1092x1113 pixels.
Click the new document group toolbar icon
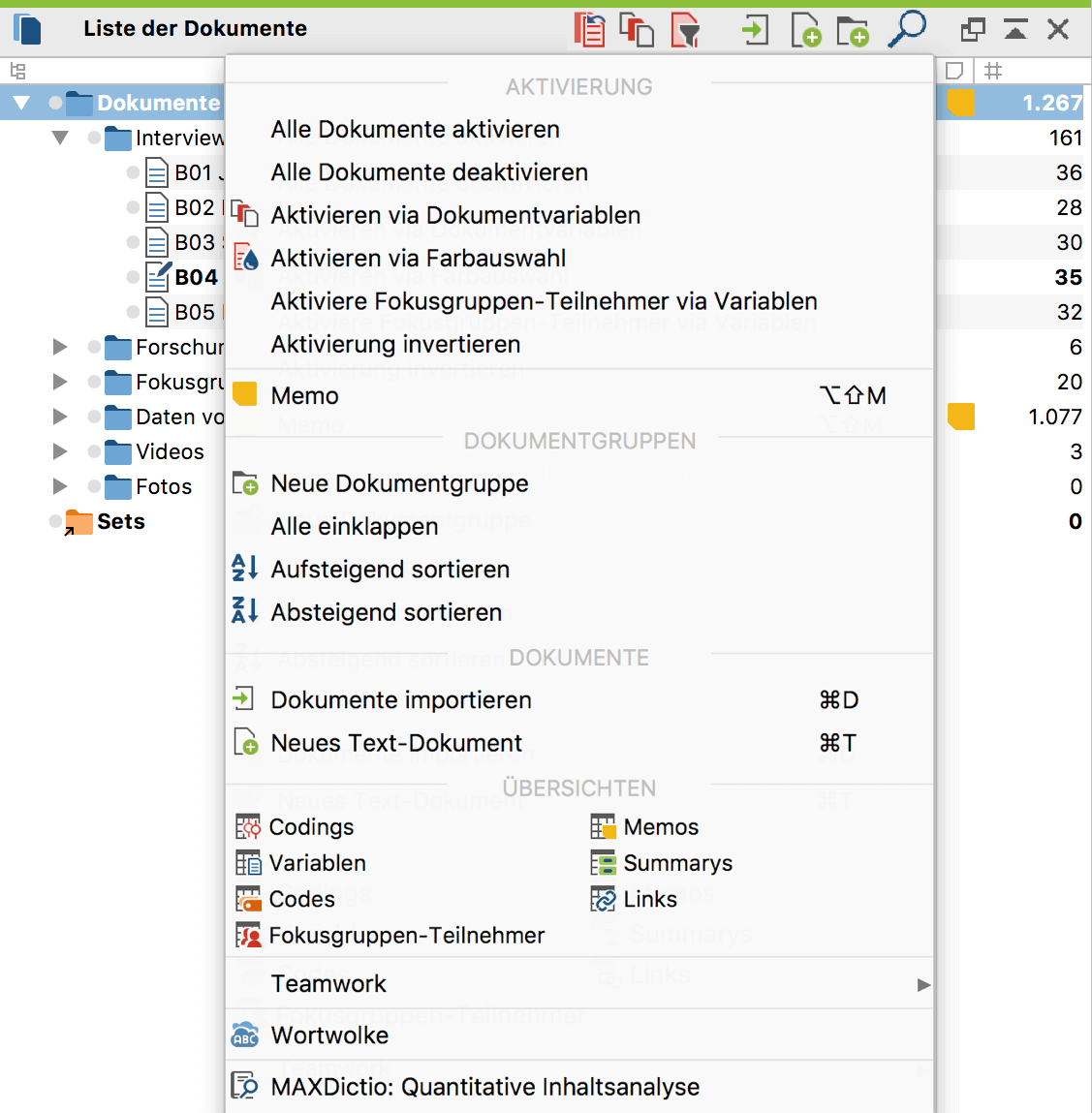pyautogui.click(x=853, y=30)
